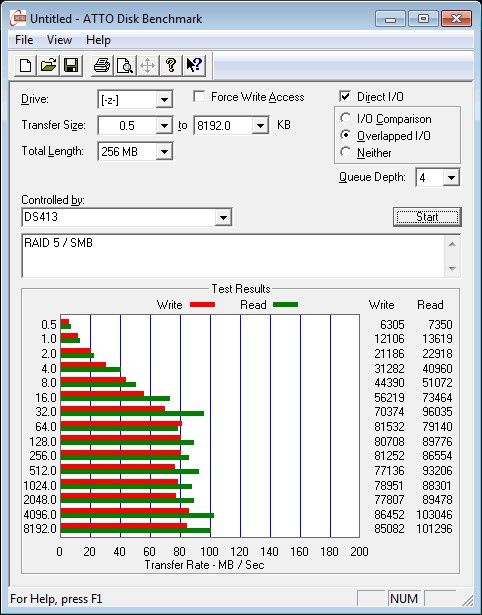Click the New document toolbar icon
The width and height of the screenshot is (482, 615).
coord(25,65)
